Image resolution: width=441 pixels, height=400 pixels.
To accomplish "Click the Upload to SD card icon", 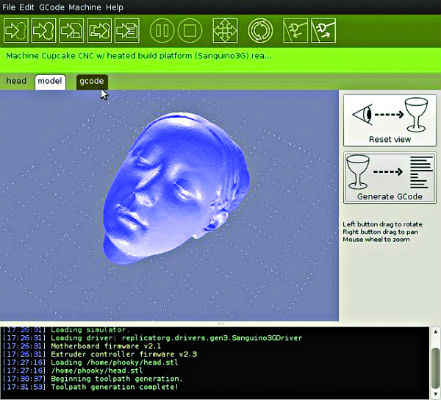I will [x=71, y=31].
